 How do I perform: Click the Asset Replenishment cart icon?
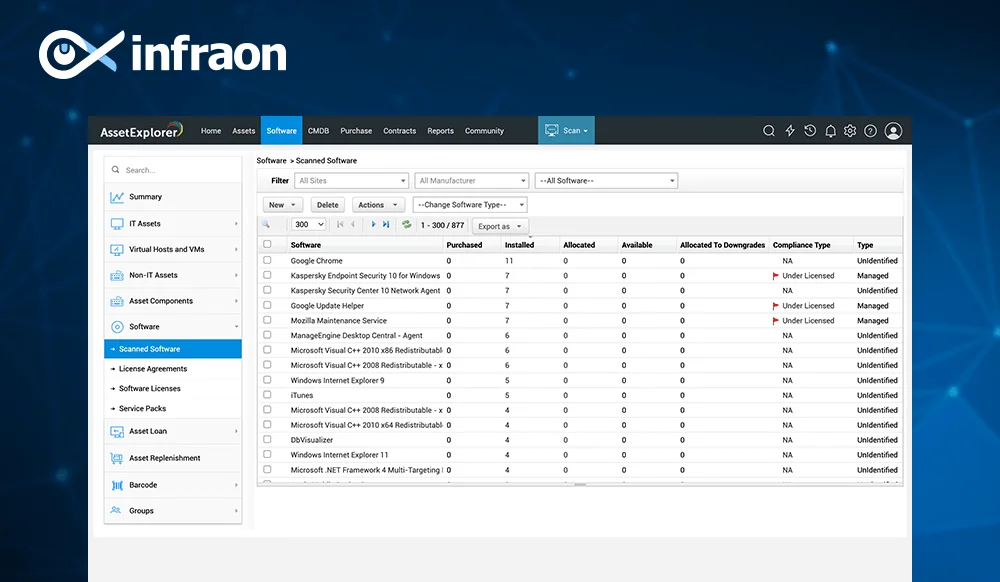117,458
